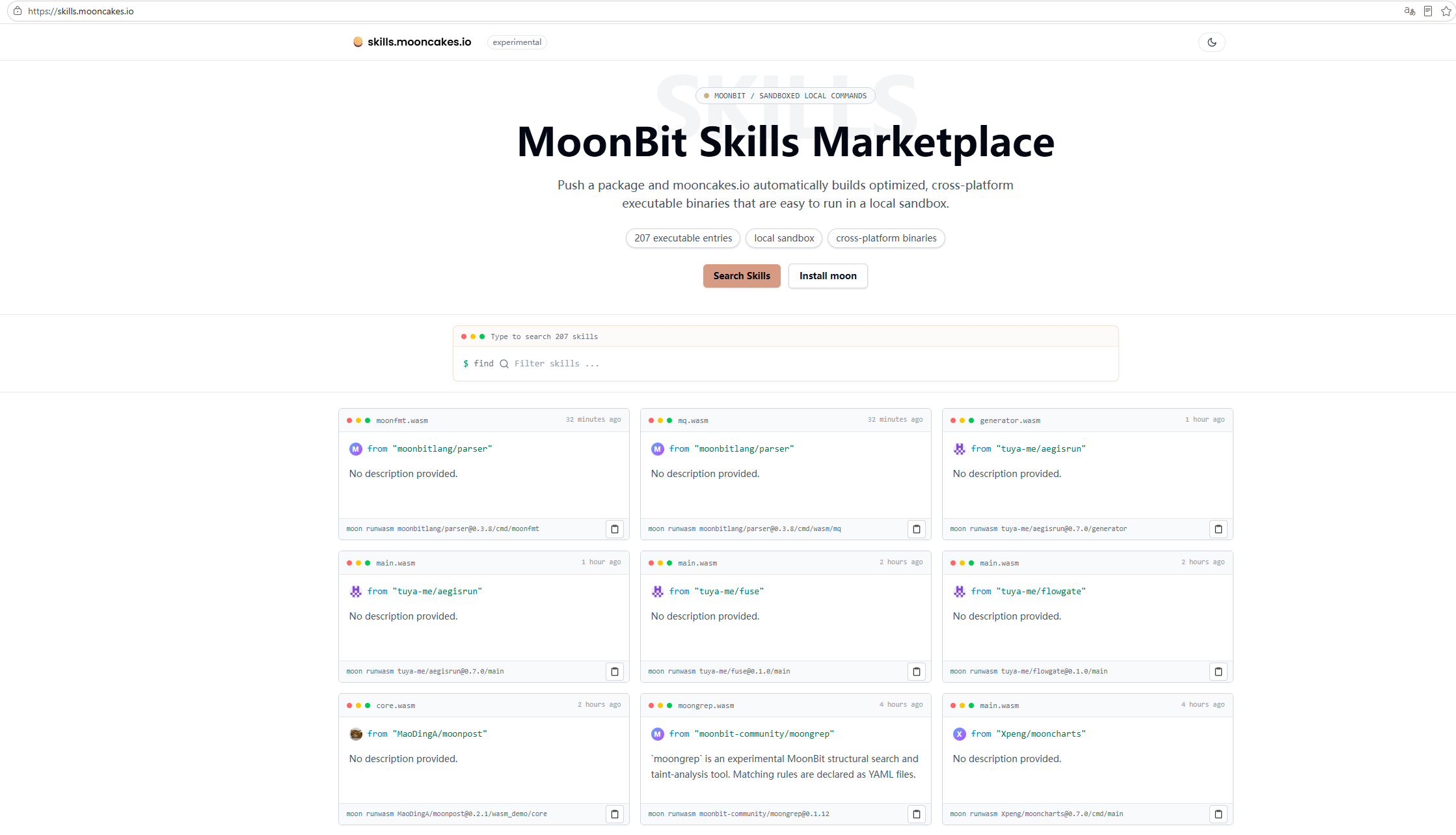This screenshot has height=835, width=1456.
Task: Select command text tuya-me/fuse@0.1.0/main
Action: [744, 672]
